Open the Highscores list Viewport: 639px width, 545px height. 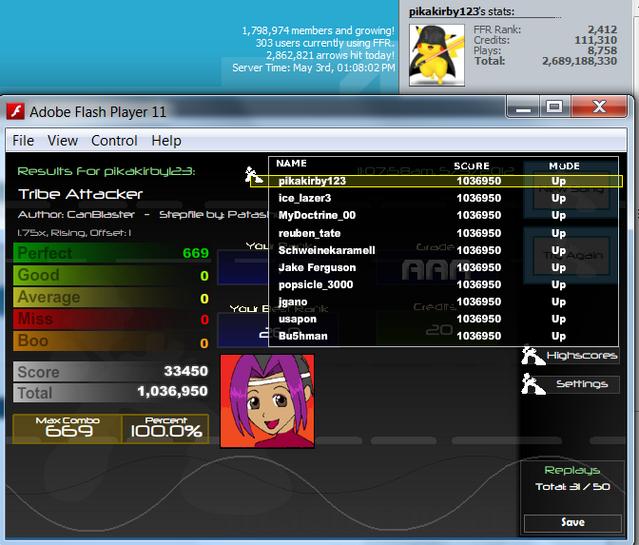coord(582,355)
